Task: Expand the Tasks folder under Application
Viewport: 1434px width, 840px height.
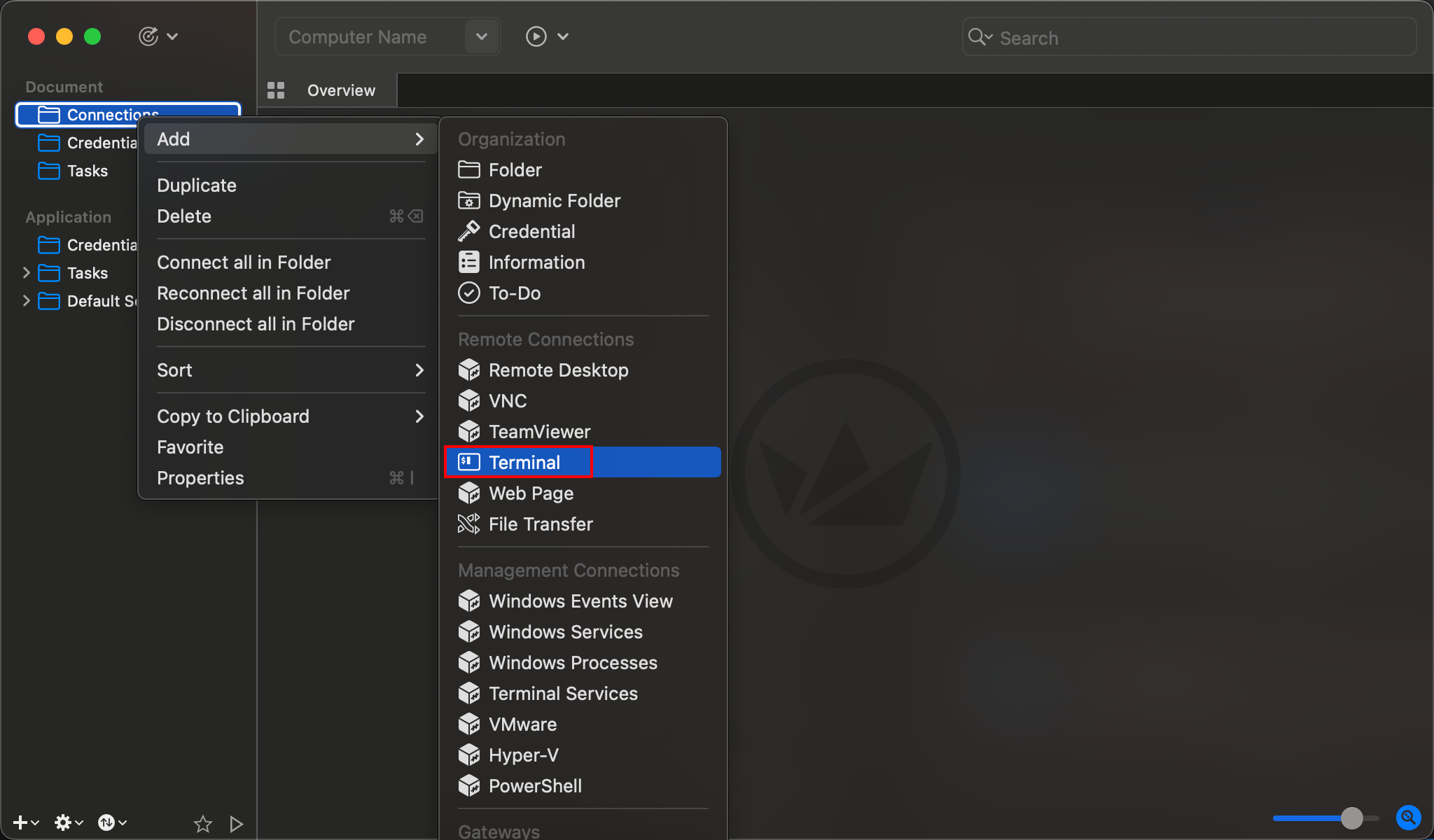Action: [x=27, y=273]
